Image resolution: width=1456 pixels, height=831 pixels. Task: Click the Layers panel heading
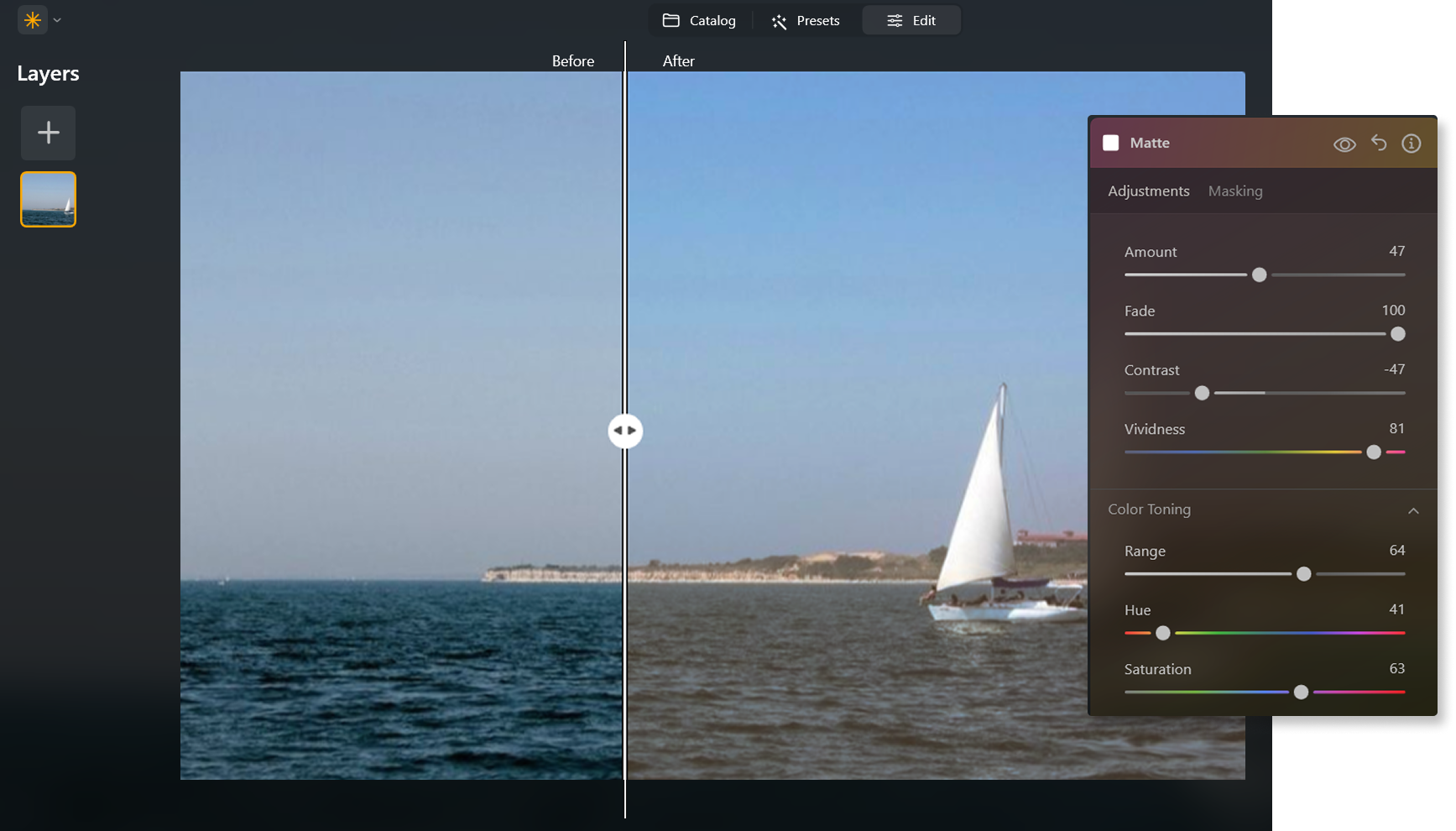(48, 74)
